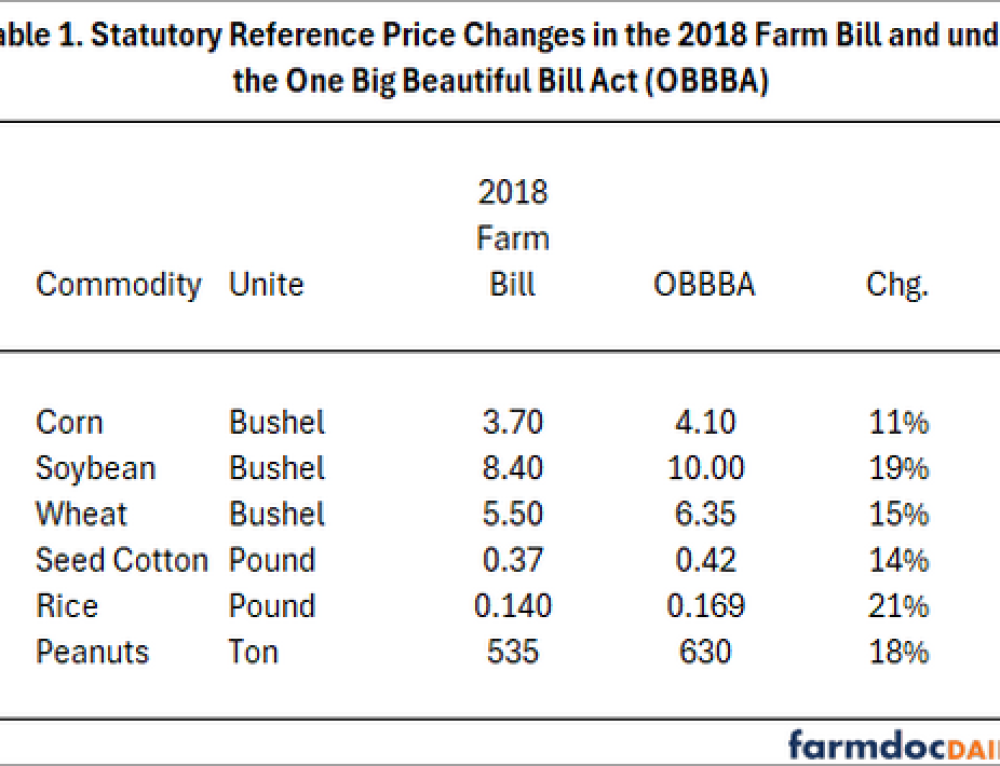The width and height of the screenshot is (1000, 766).
Task: Click Rice's 21% change value
Action: click(x=897, y=606)
